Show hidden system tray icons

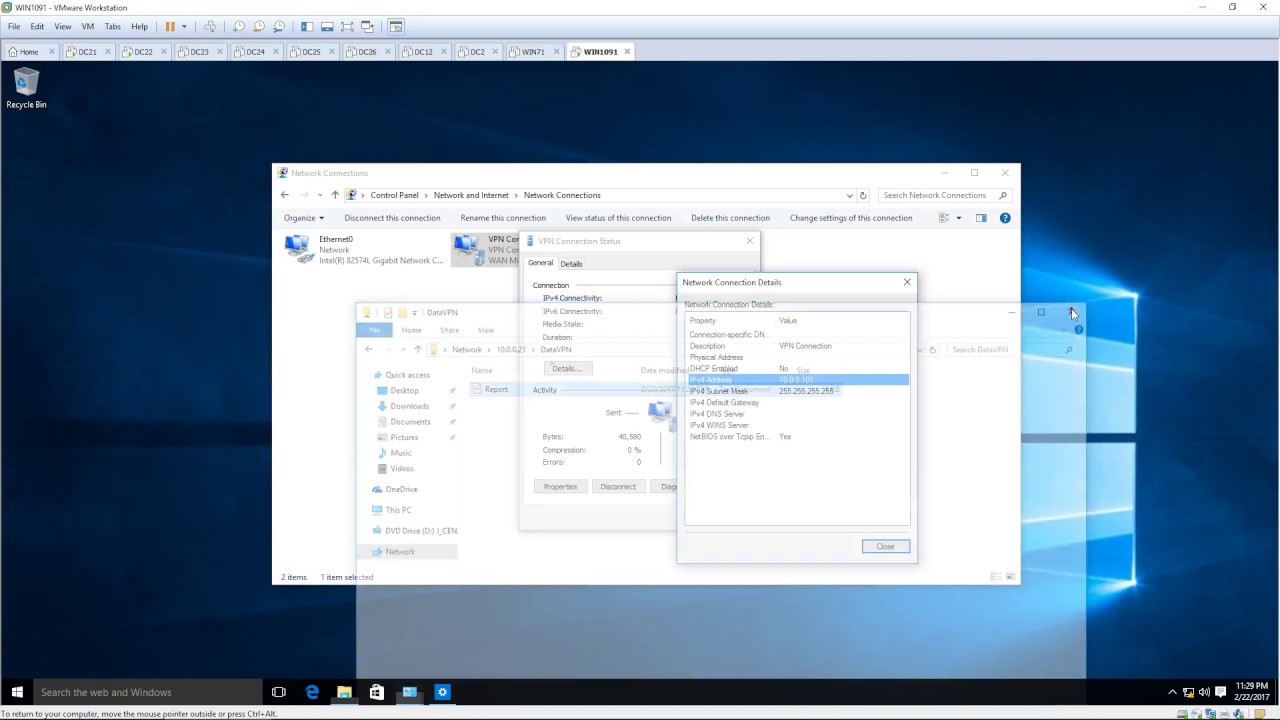(x=1172, y=692)
